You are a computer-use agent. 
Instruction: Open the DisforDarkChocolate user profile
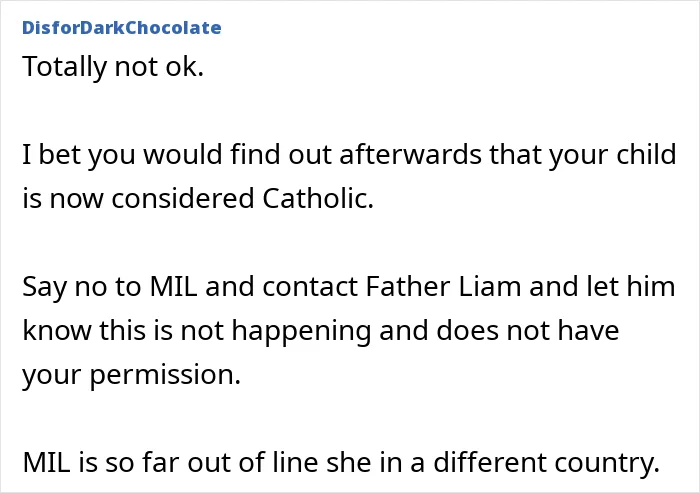pyautogui.click(x=121, y=28)
